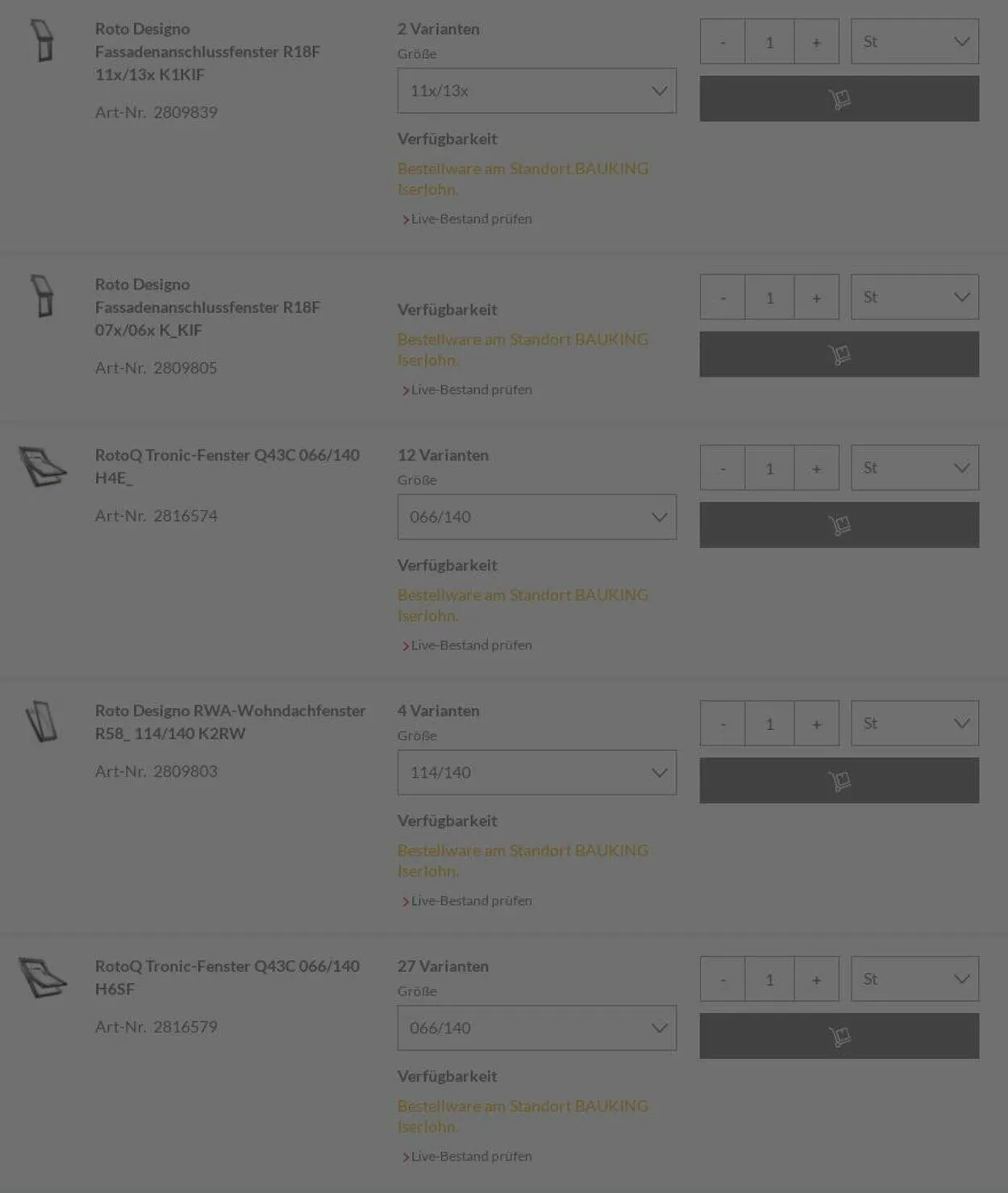Add Roto Designo R18F 11x/13x to cart

click(x=839, y=98)
